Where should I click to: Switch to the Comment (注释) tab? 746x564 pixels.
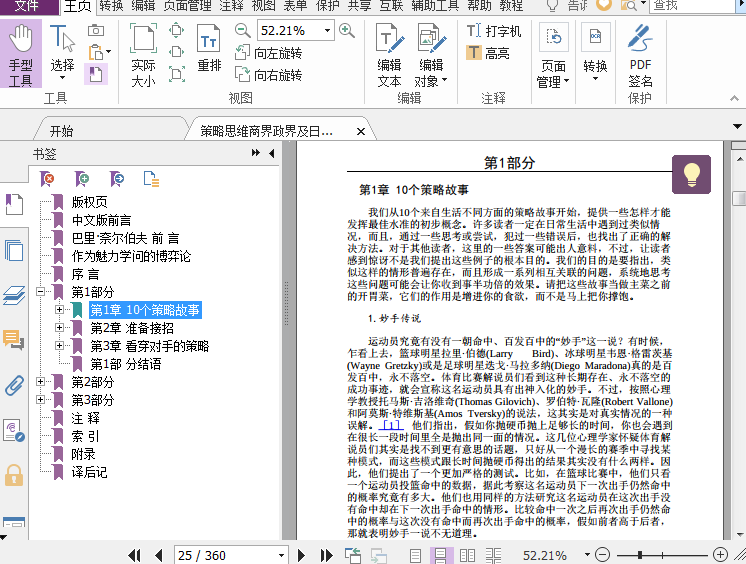point(231,6)
